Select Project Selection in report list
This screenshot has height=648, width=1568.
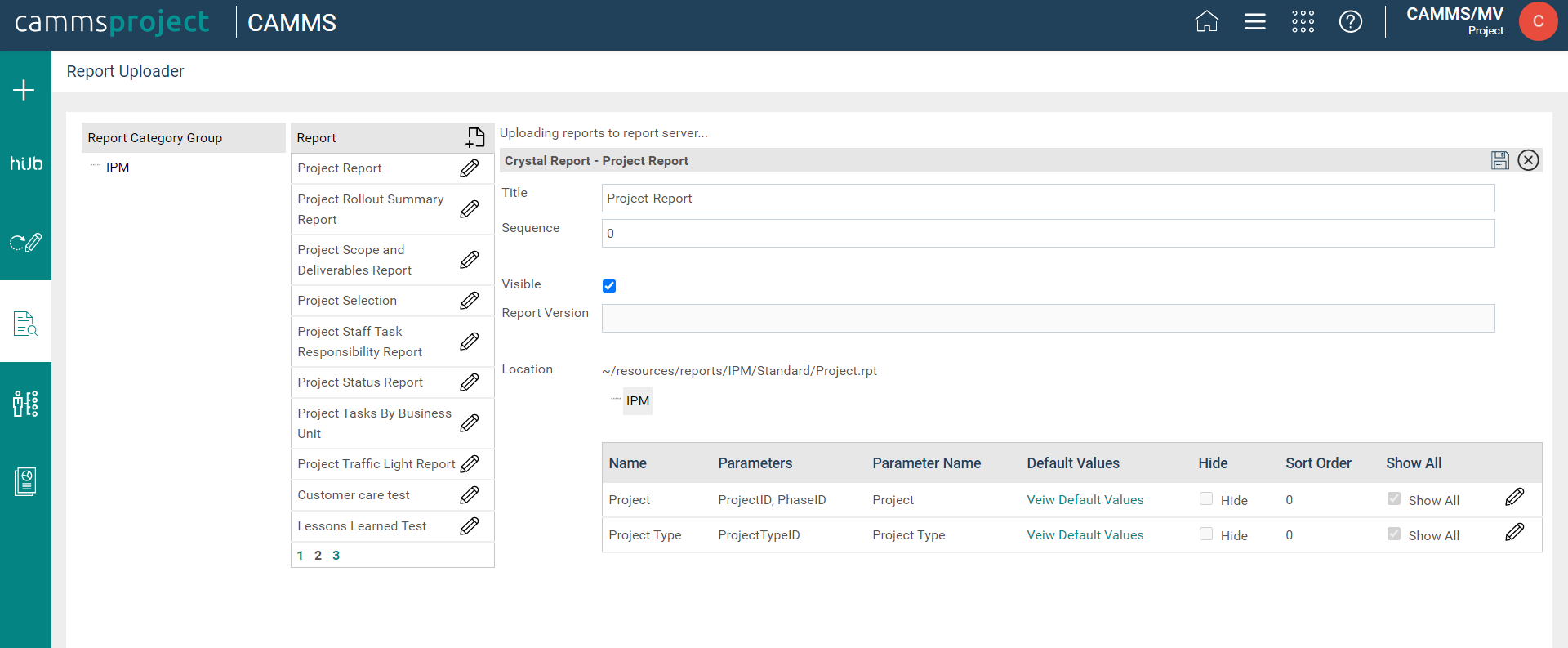pyautogui.click(x=347, y=301)
